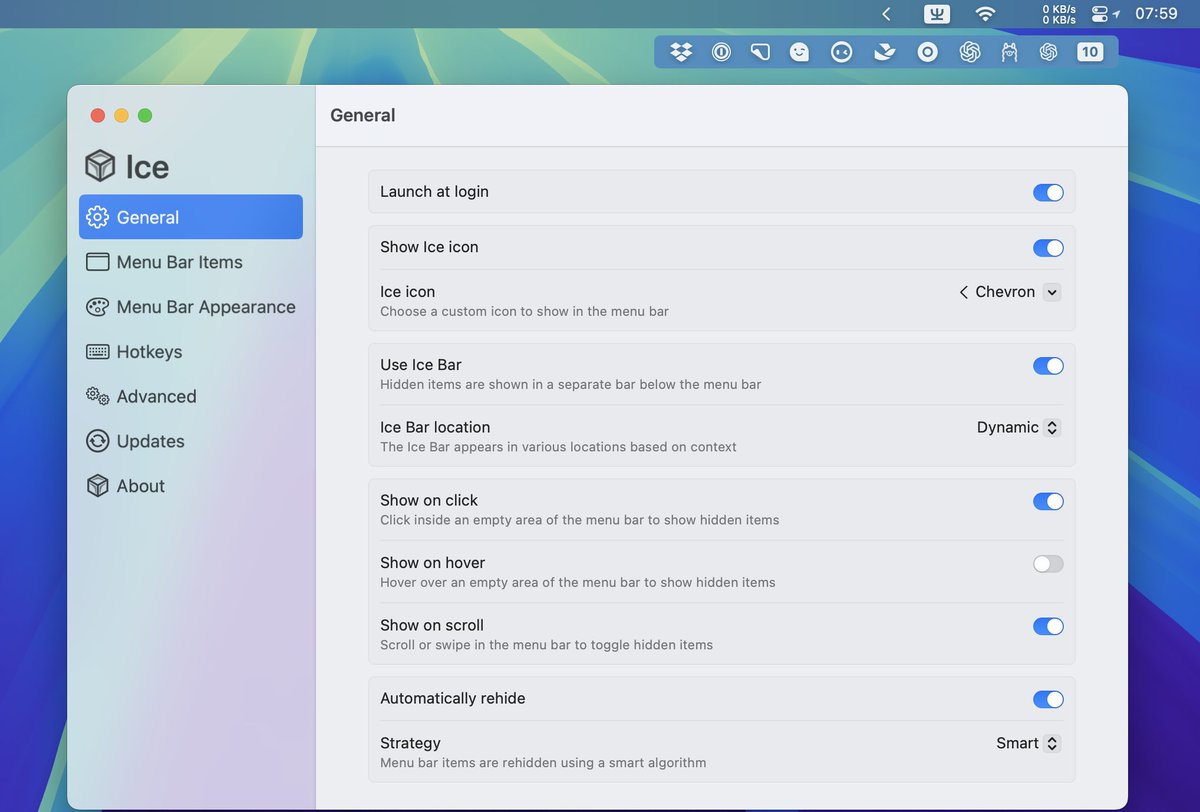This screenshot has height=812, width=1200.
Task: Click the network speed KB/s indicator
Action: 1059,14
